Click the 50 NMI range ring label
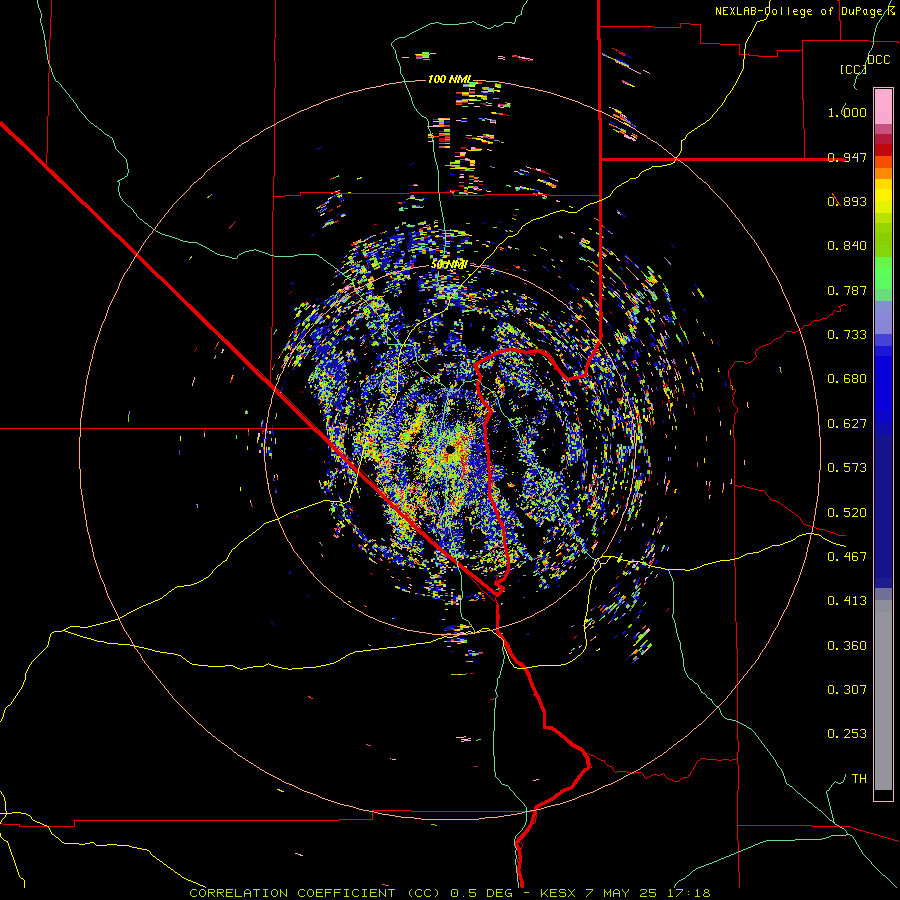Viewport: 900px width, 900px height. coord(449,265)
